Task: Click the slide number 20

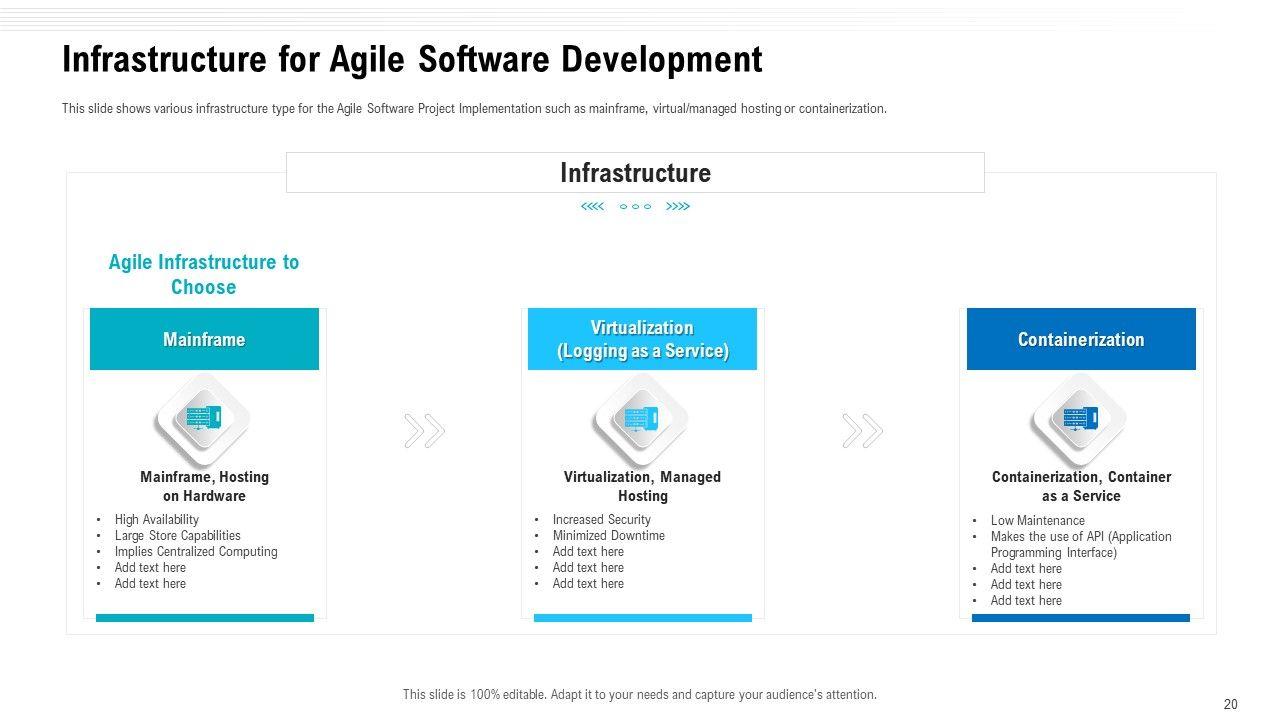Action: (x=1230, y=704)
